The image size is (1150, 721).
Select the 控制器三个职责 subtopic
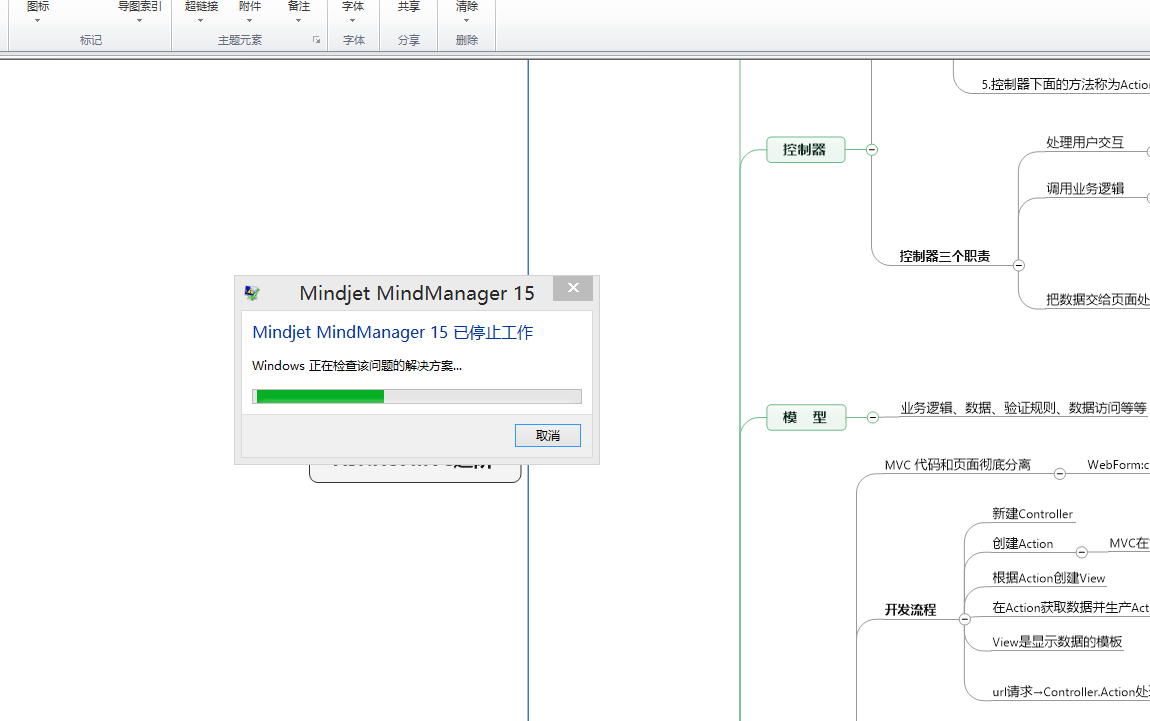coord(945,256)
